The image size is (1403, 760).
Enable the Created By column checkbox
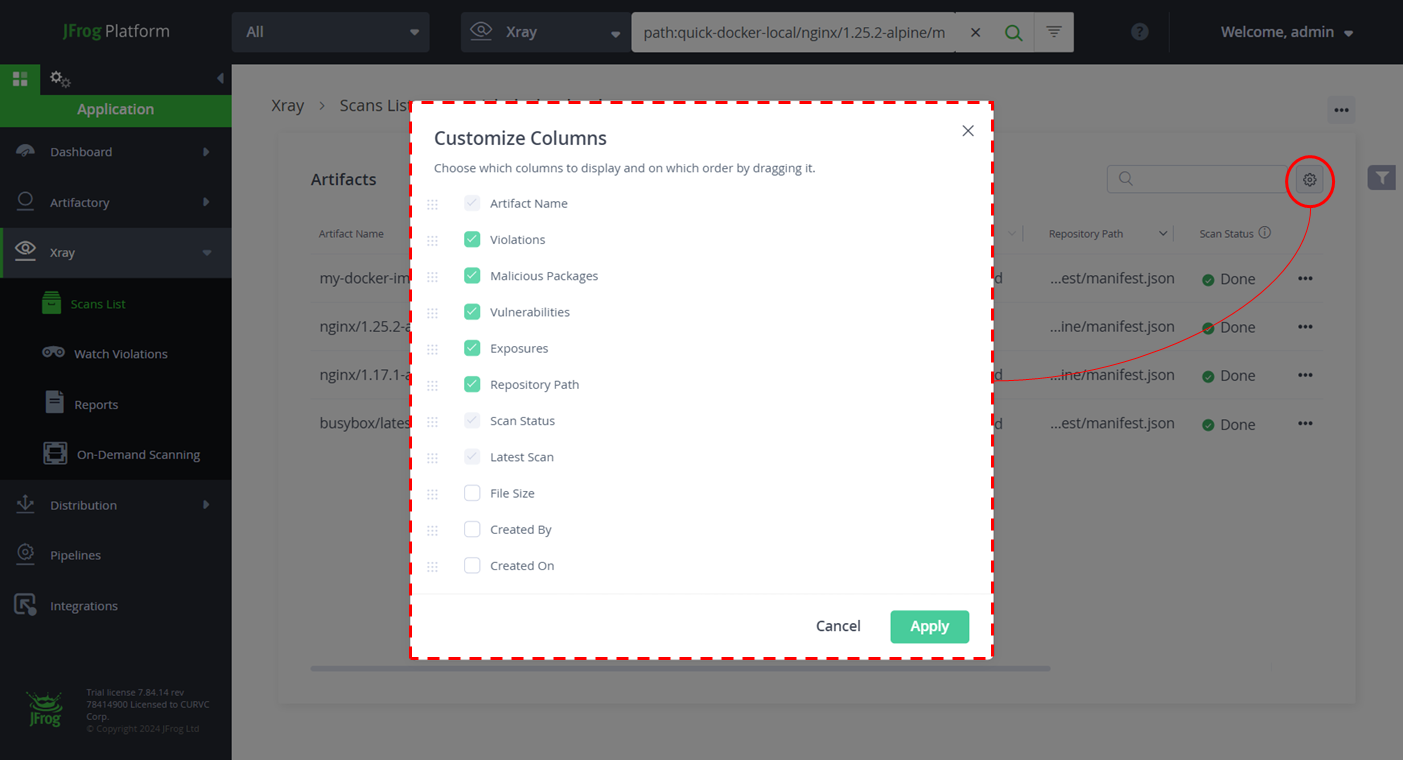coord(472,529)
